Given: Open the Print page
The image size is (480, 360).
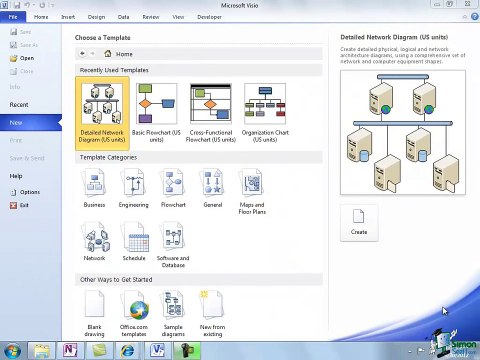Looking at the screenshot, I should (16, 140).
